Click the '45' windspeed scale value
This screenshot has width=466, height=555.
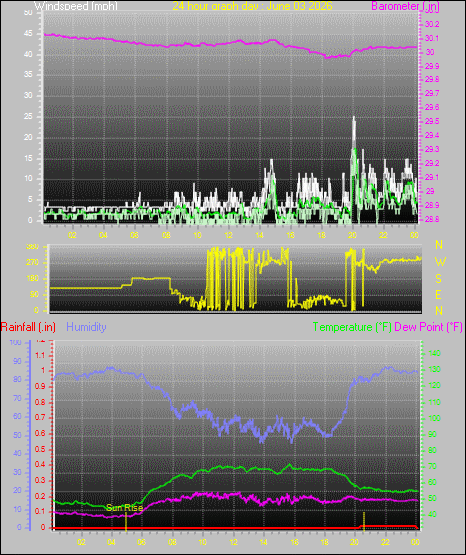(x=28, y=34)
